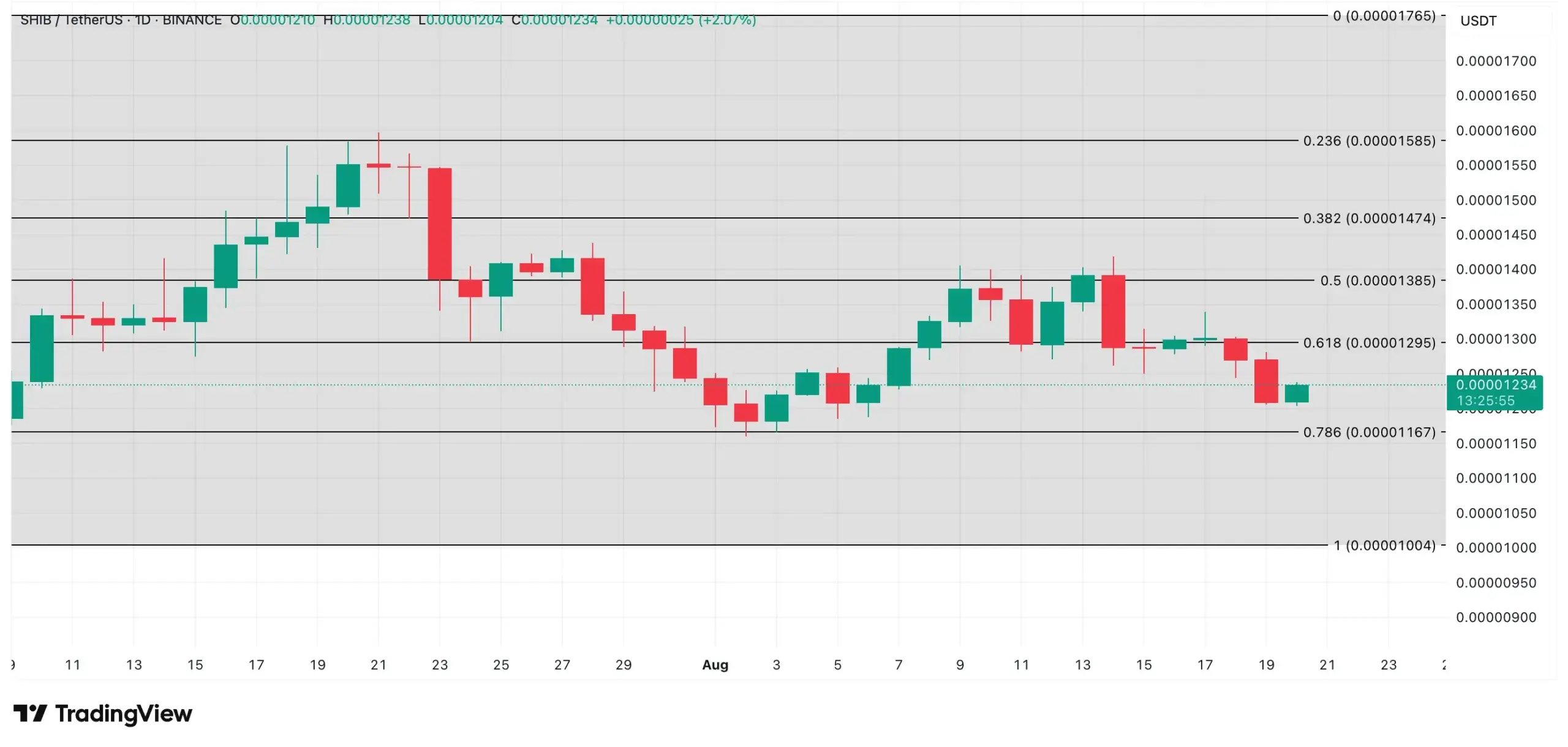1568x747 pixels.
Task: Click the 27 date label on time axis
Action: click(x=562, y=665)
